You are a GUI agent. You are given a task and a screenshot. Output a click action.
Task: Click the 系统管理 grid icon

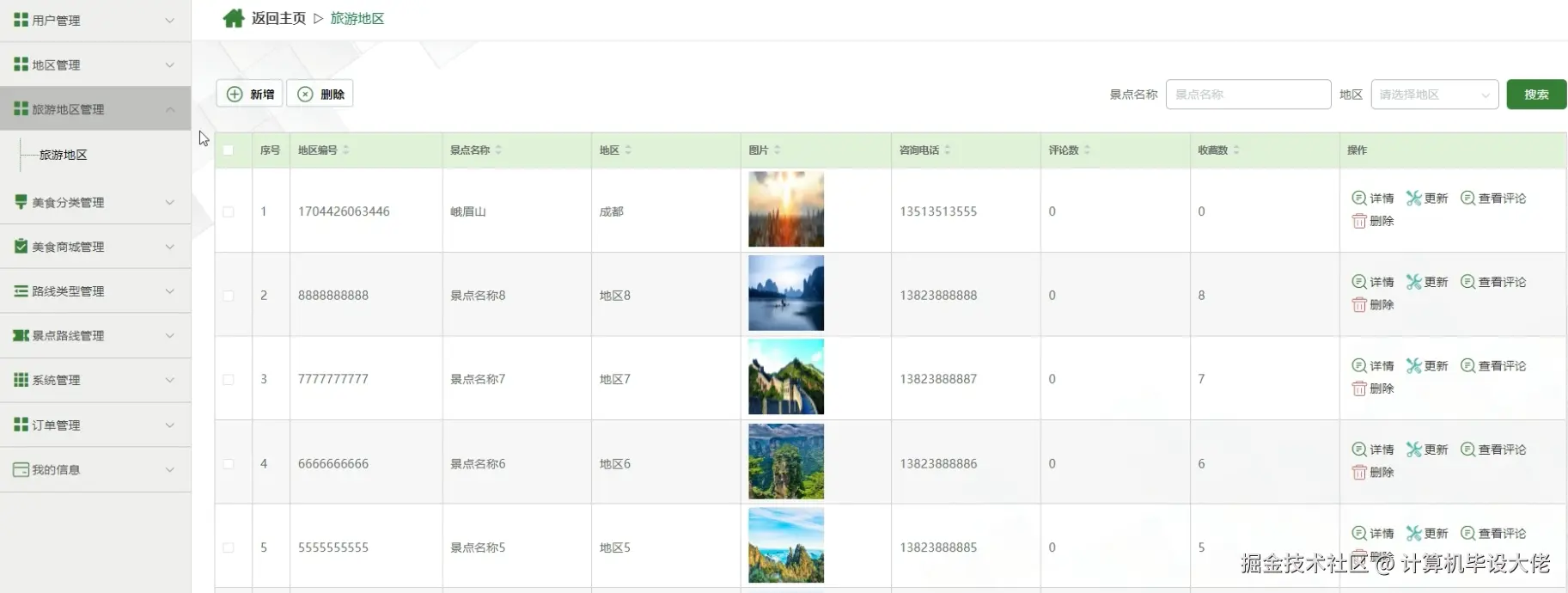(21, 380)
